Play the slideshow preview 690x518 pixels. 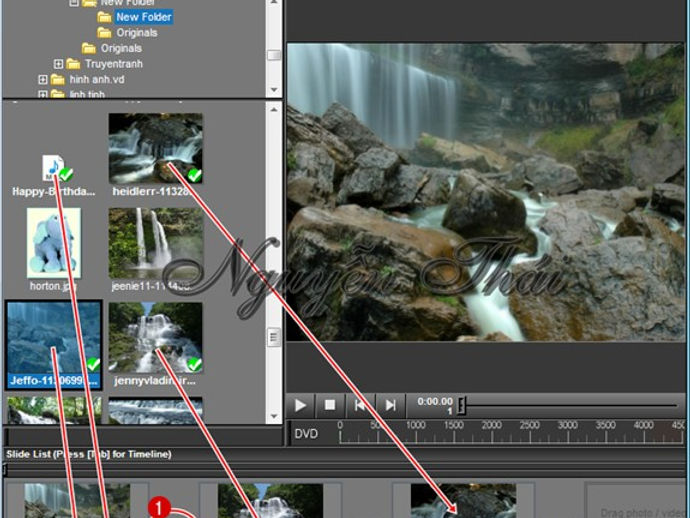pos(301,405)
